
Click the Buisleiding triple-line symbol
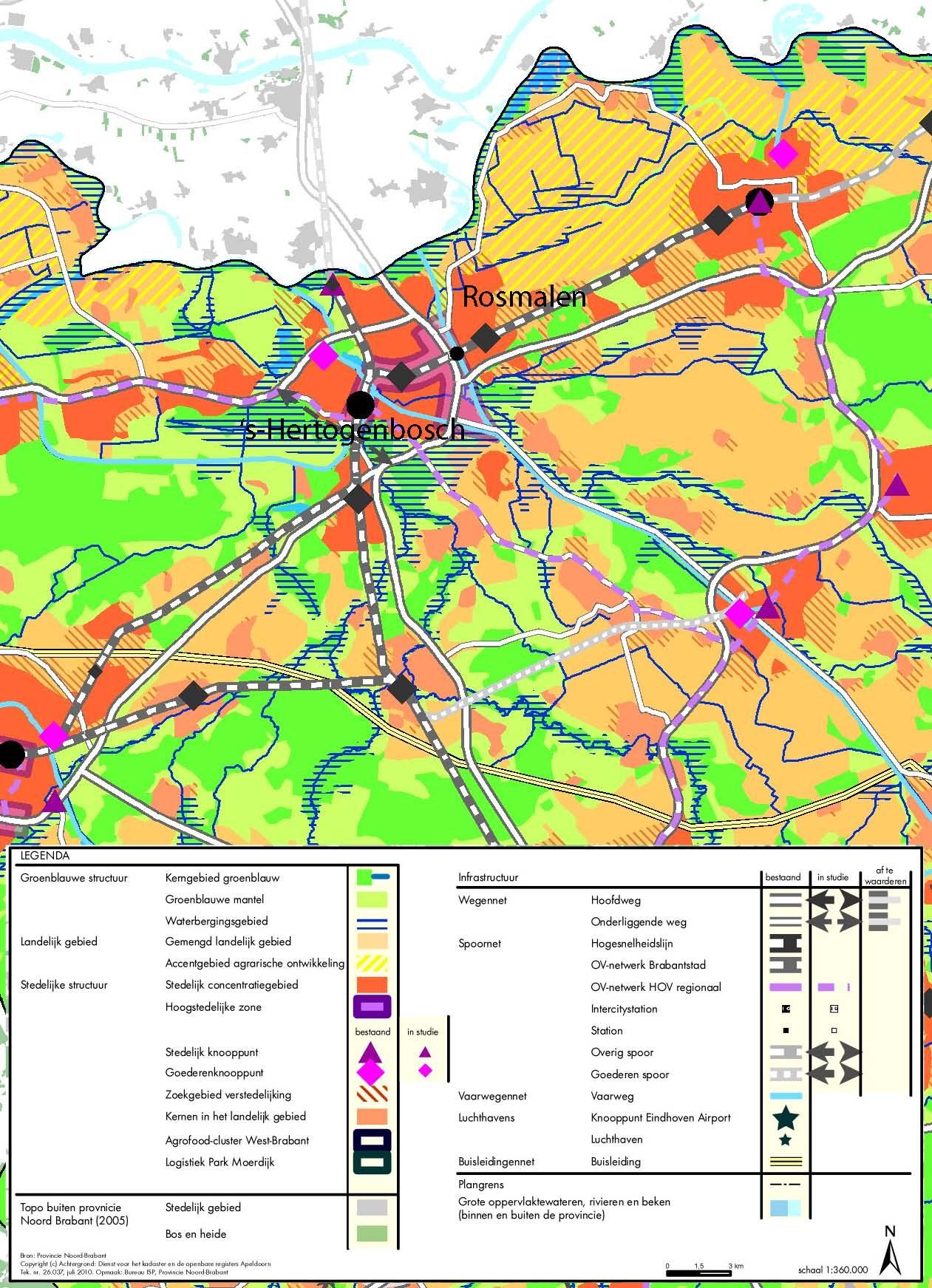click(786, 1162)
